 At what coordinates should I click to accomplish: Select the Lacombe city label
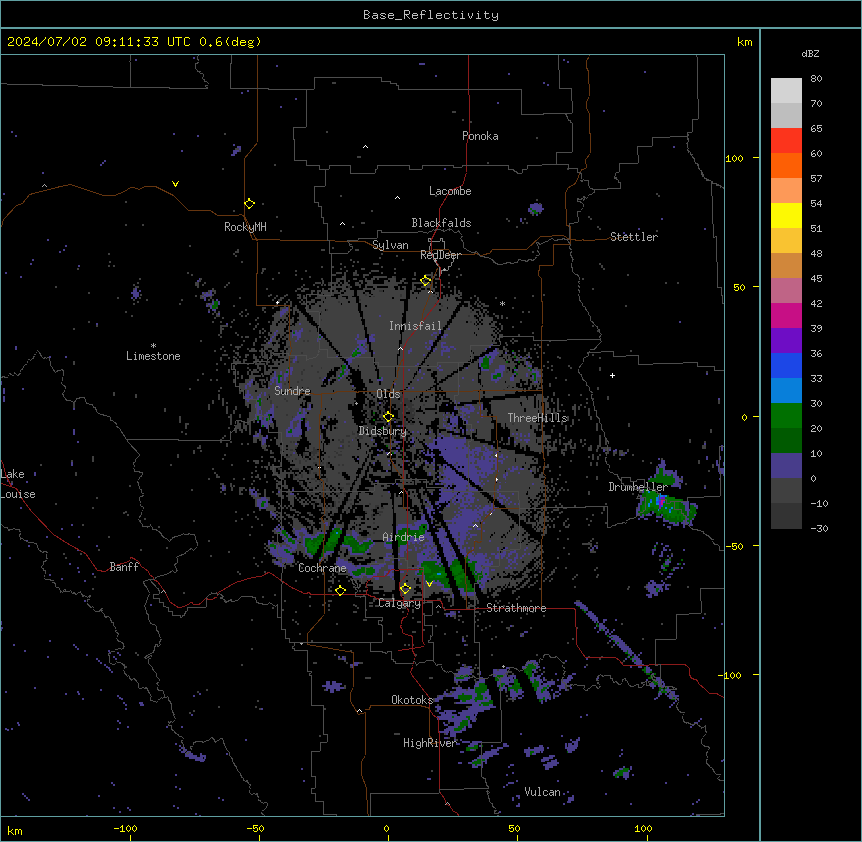[450, 191]
